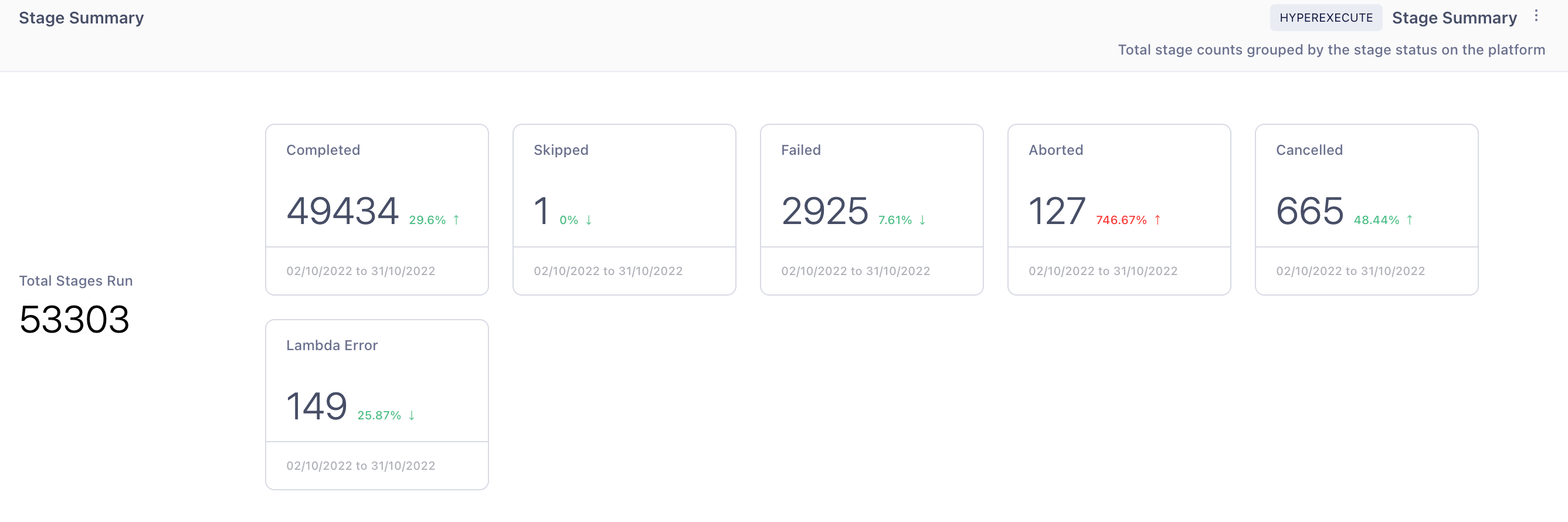Click the Completed up arrow trend icon
1568x522 pixels.
[x=456, y=220]
